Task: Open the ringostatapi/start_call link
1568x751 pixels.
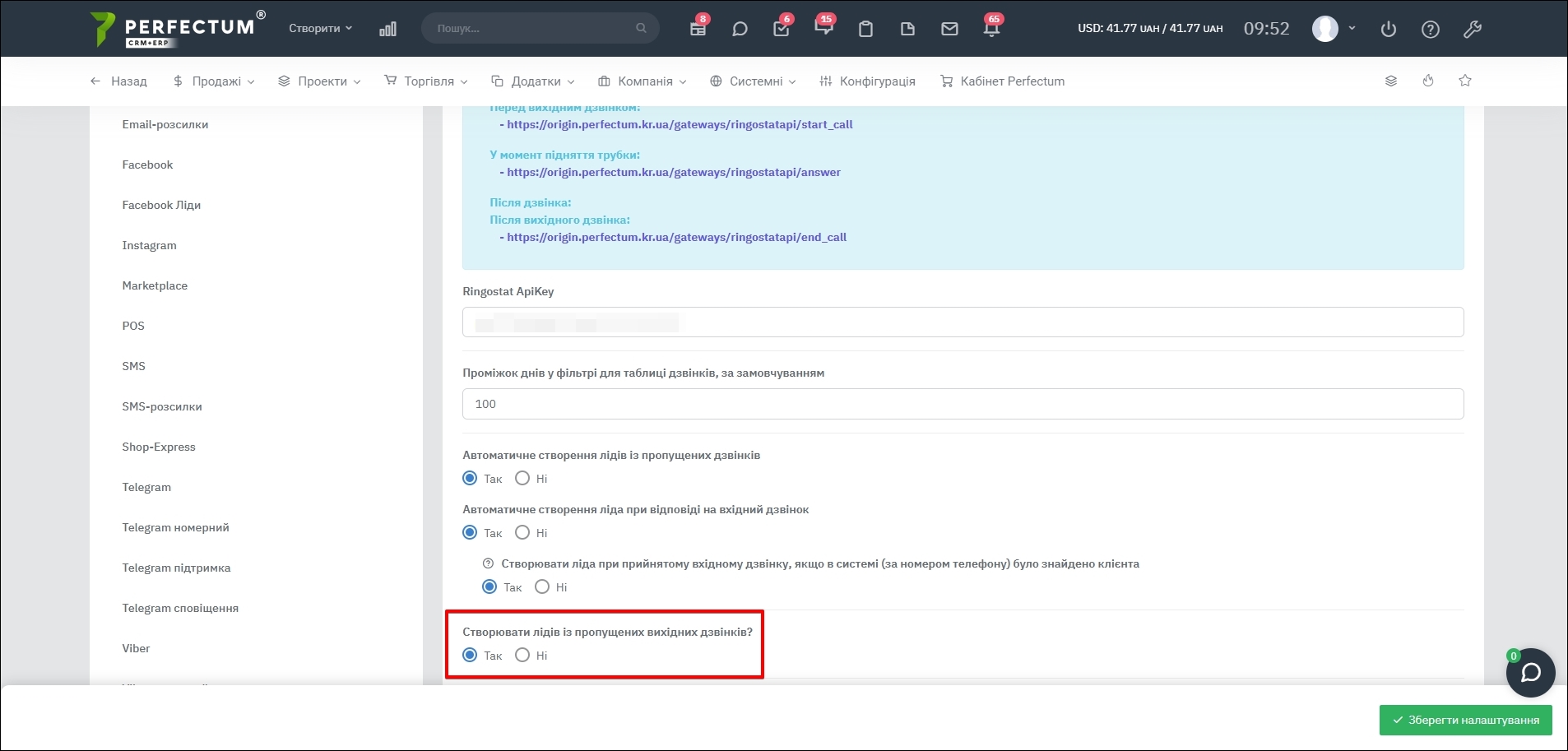Action: point(680,124)
